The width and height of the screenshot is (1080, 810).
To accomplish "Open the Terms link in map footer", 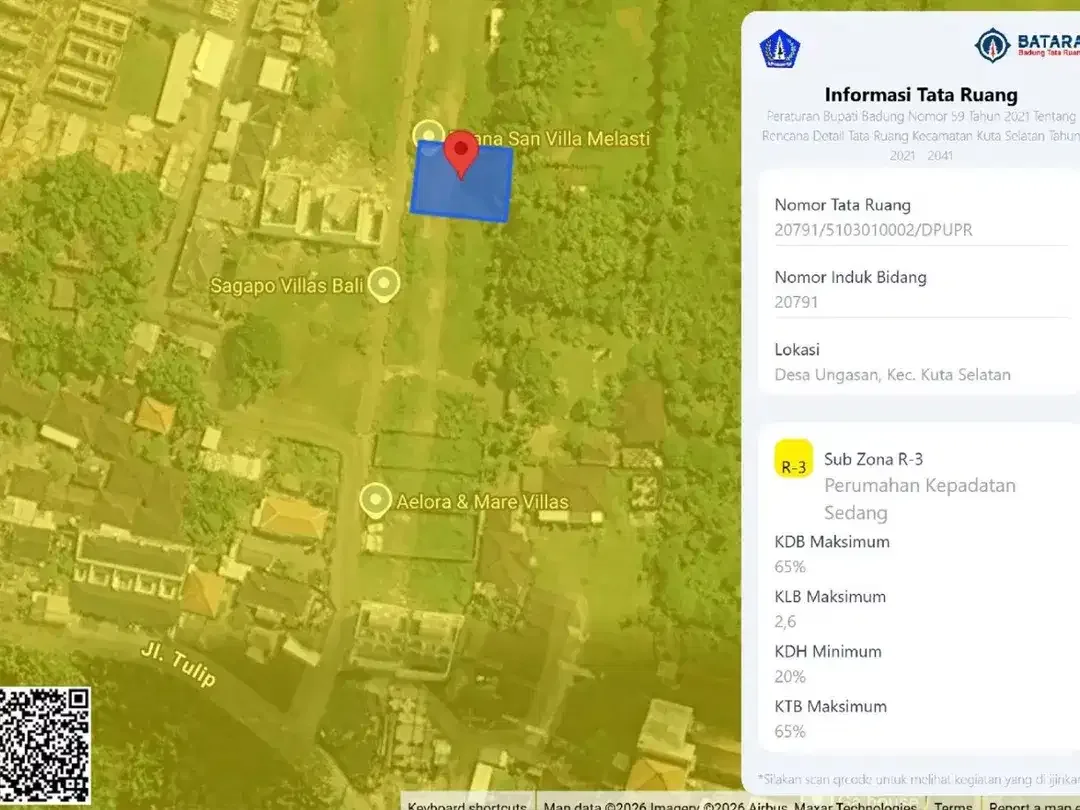I will pos(953,804).
